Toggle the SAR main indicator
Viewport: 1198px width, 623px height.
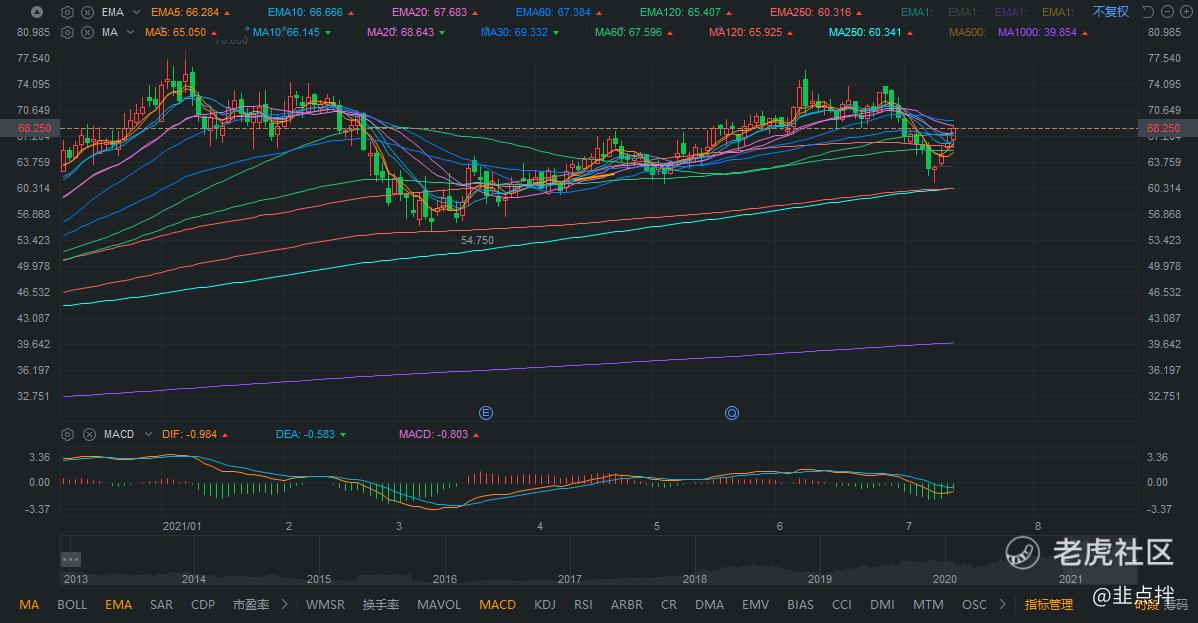[161, 605]
